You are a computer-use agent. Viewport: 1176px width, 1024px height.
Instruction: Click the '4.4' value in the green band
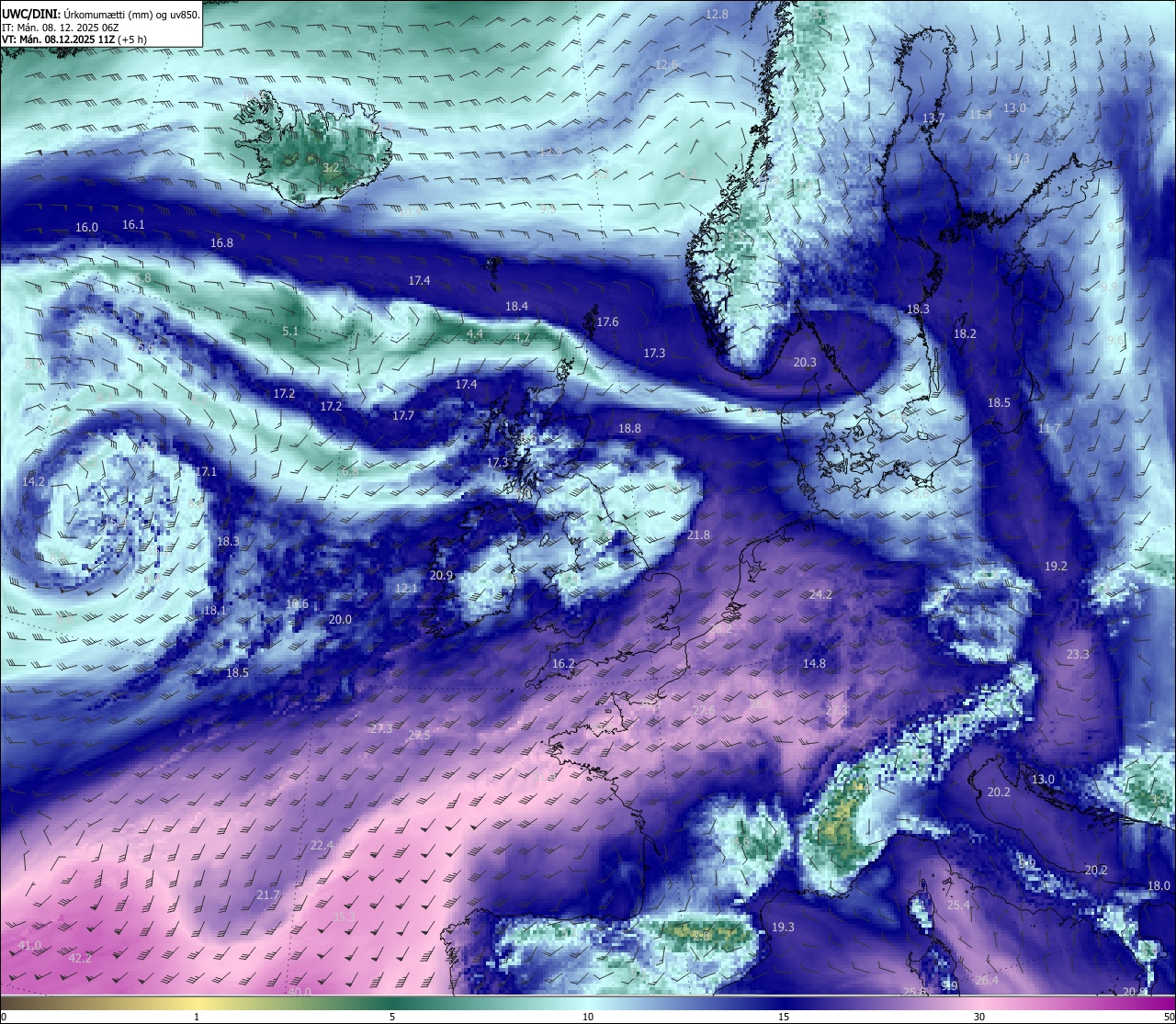tap(475, 334)
